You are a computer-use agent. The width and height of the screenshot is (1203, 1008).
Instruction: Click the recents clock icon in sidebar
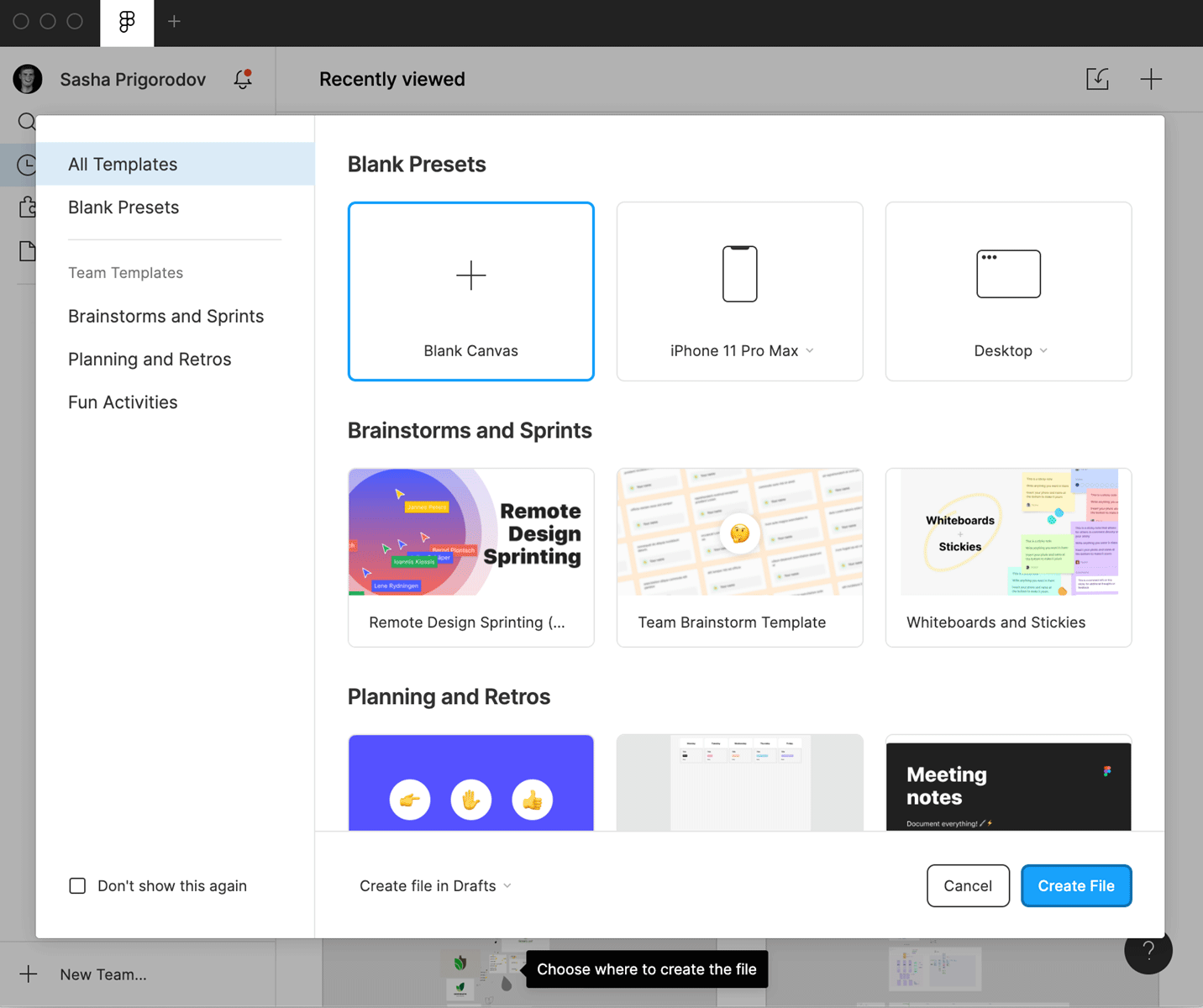point(27,165)
